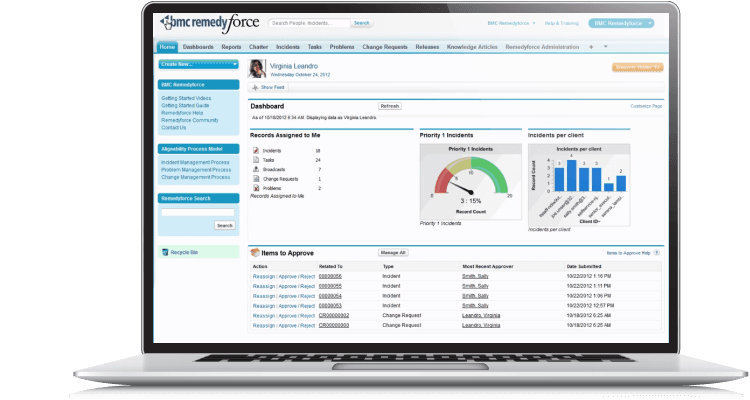Open the BMC Remedyforce user menu
750x400 pixels.
coord(511,23)
